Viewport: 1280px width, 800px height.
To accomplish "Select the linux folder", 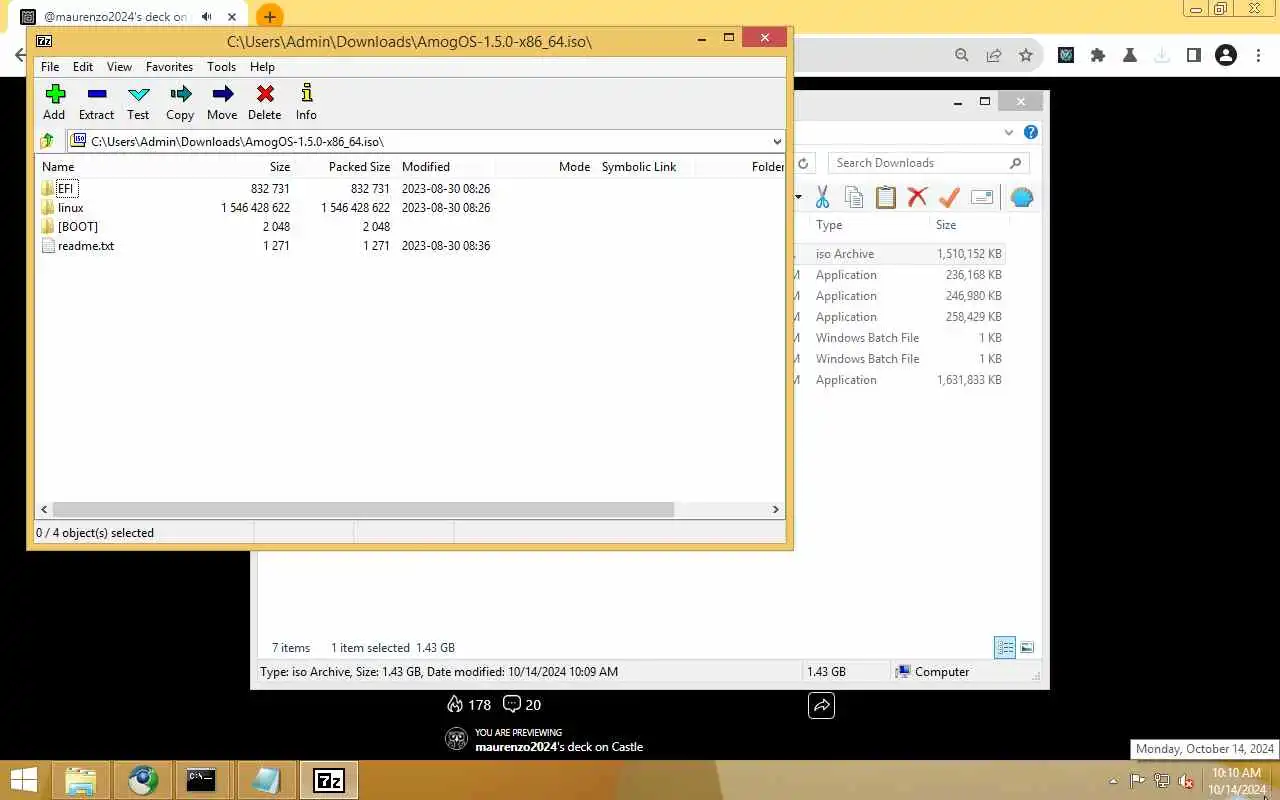I will (71, 208).
